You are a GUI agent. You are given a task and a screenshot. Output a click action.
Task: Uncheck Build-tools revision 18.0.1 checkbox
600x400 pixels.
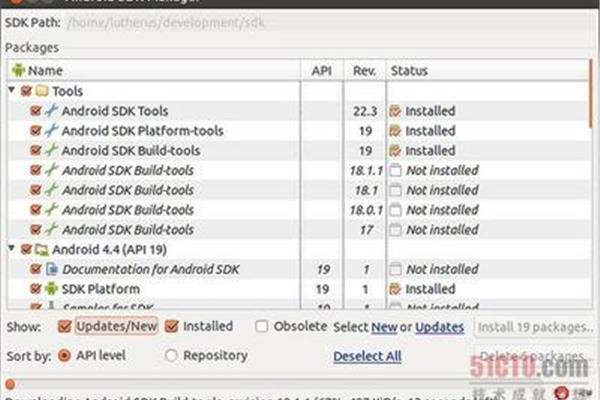[x=36, y=210]
